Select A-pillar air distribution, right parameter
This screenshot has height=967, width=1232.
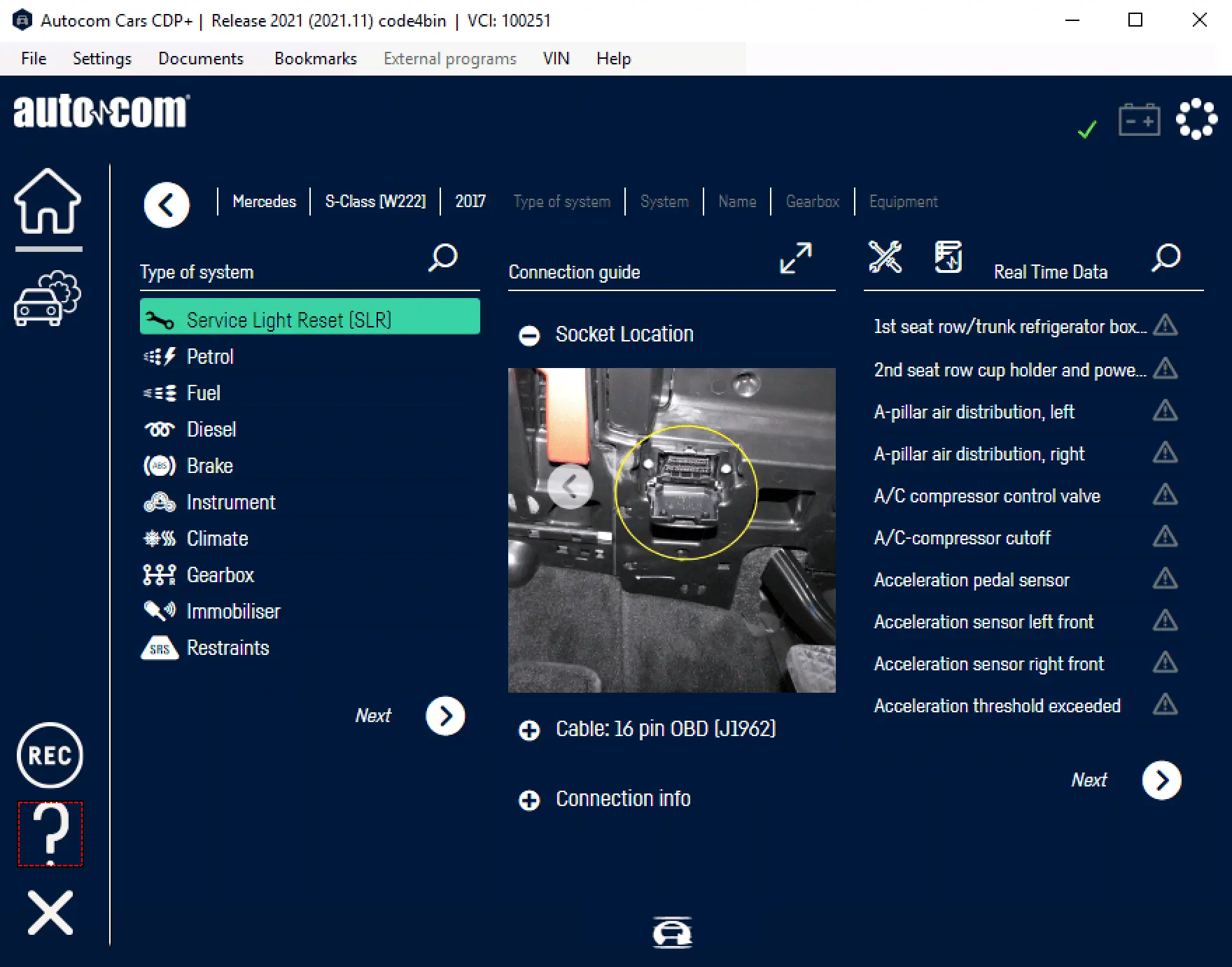coord(979,454)
